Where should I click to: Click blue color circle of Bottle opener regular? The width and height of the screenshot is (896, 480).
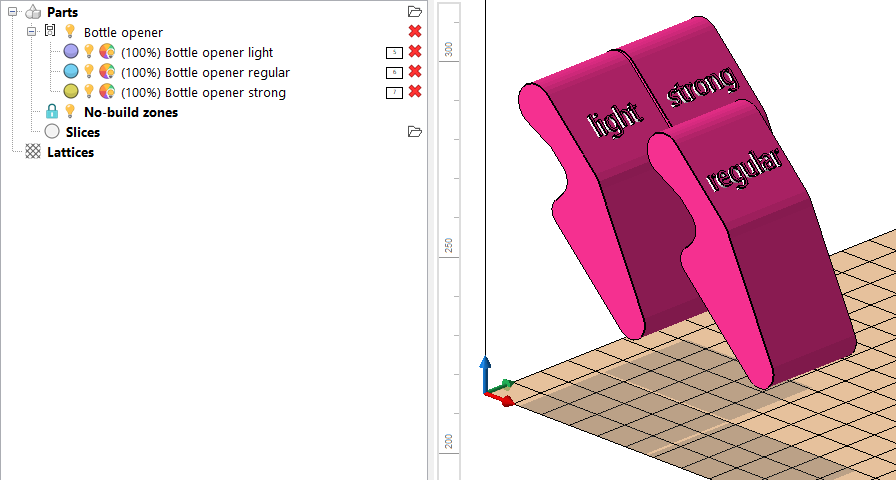71,71
